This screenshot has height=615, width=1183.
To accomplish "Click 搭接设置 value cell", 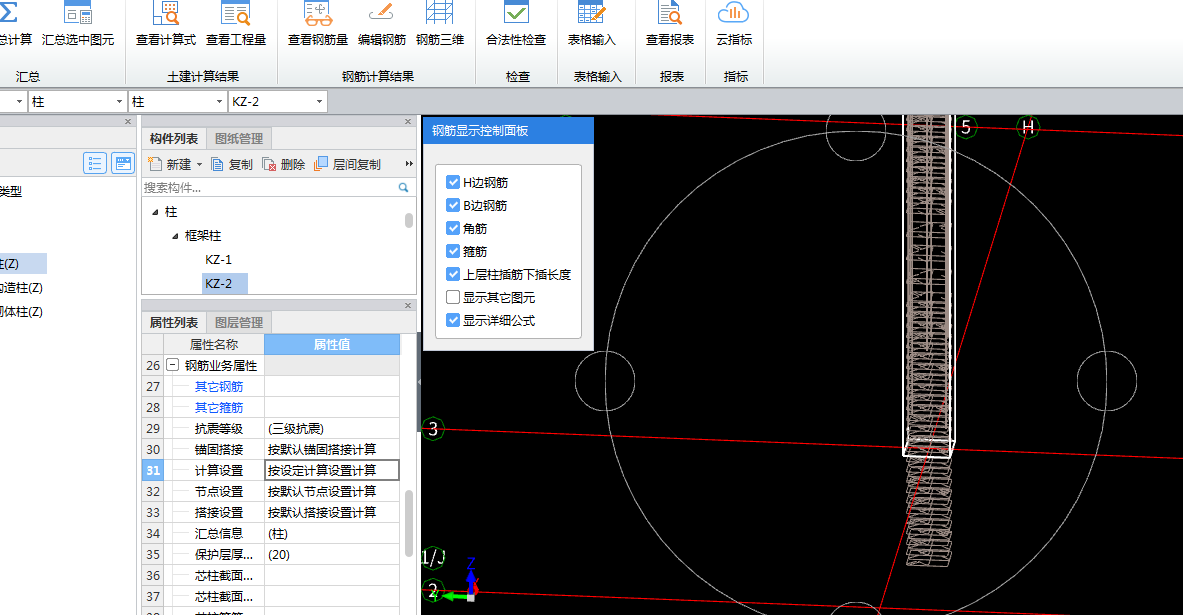I will 332,512.
